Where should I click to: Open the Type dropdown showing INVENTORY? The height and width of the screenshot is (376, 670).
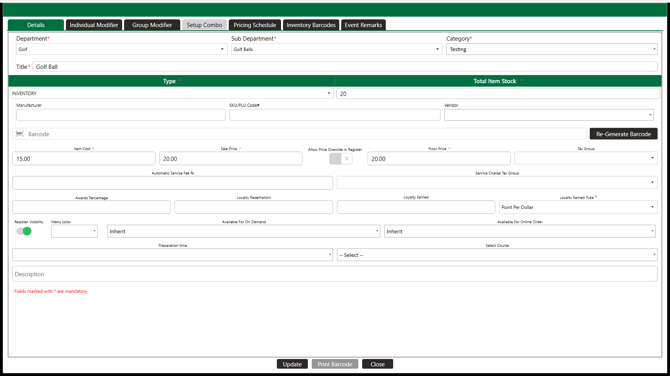coord(171,93)
